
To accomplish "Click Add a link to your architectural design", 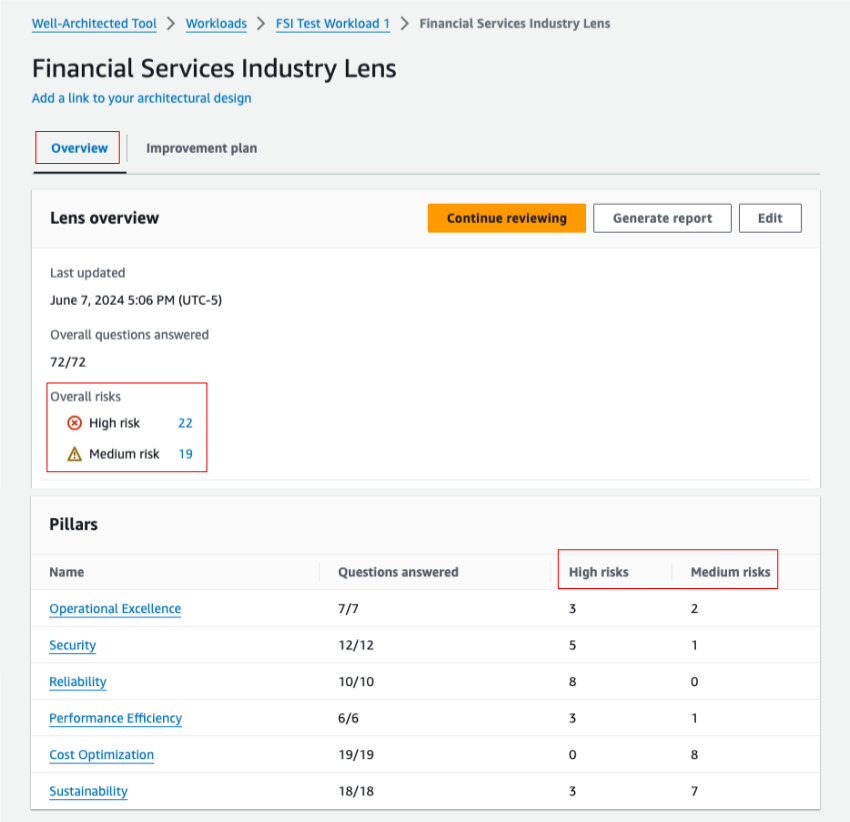I will (141, 98).
